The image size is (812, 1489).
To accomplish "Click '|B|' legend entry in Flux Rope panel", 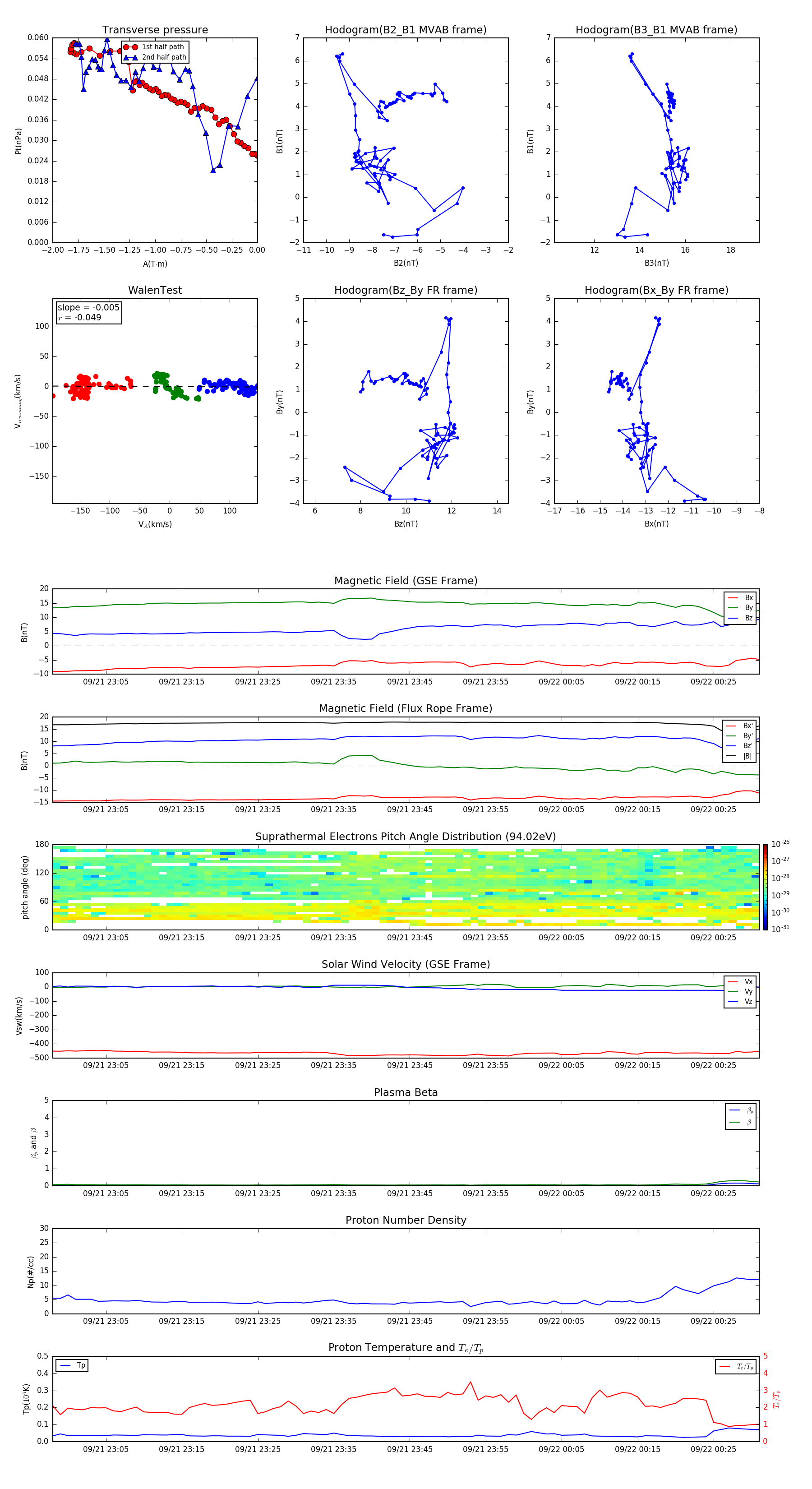I will coord(740,756).
